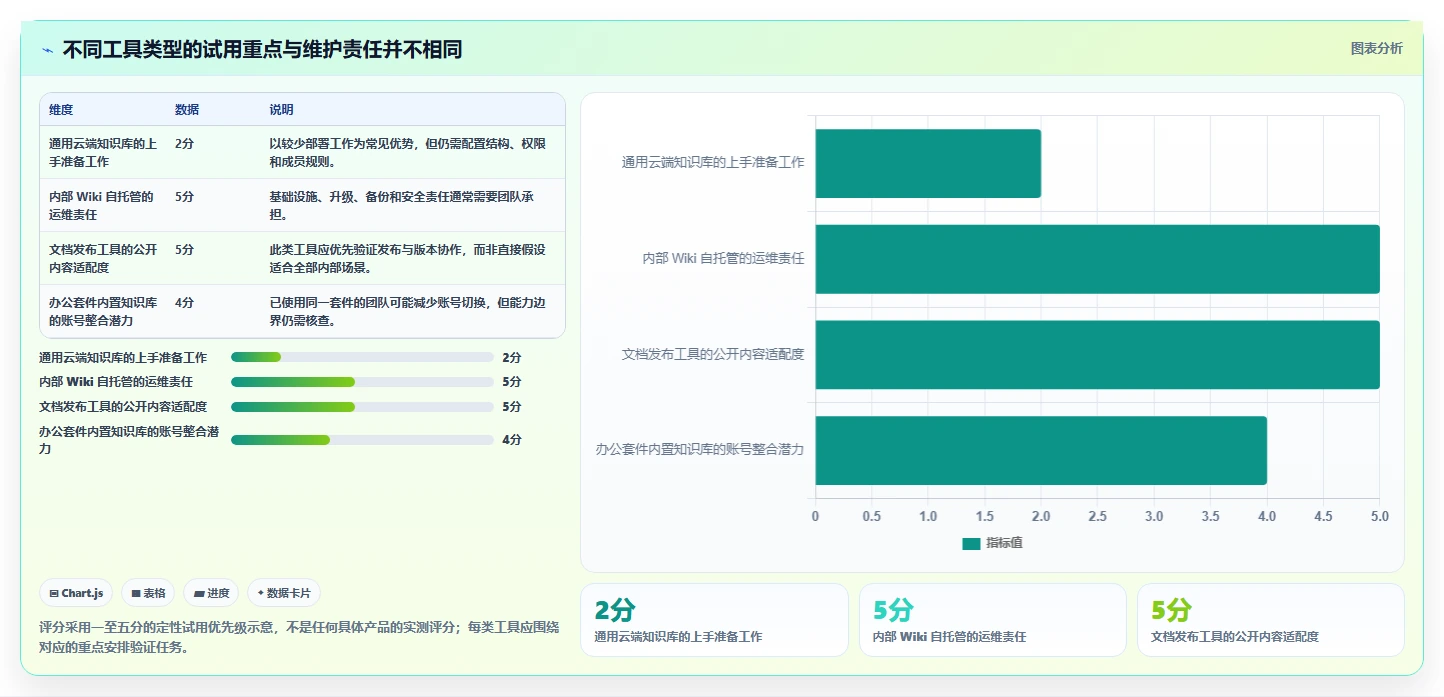
Task: Click the 0 x-axis tick label
Action: [815, 516]
